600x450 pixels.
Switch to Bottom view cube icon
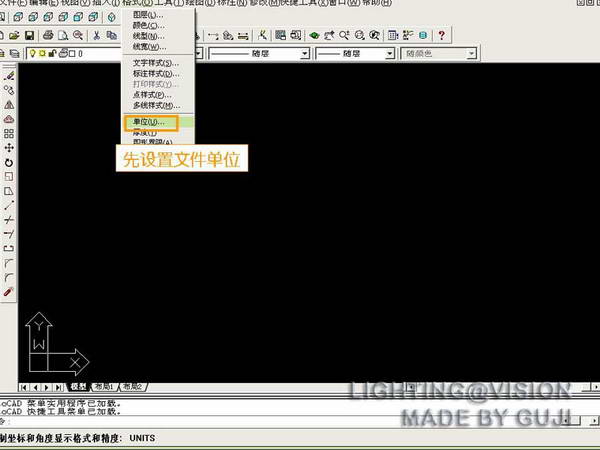(33, 17)
